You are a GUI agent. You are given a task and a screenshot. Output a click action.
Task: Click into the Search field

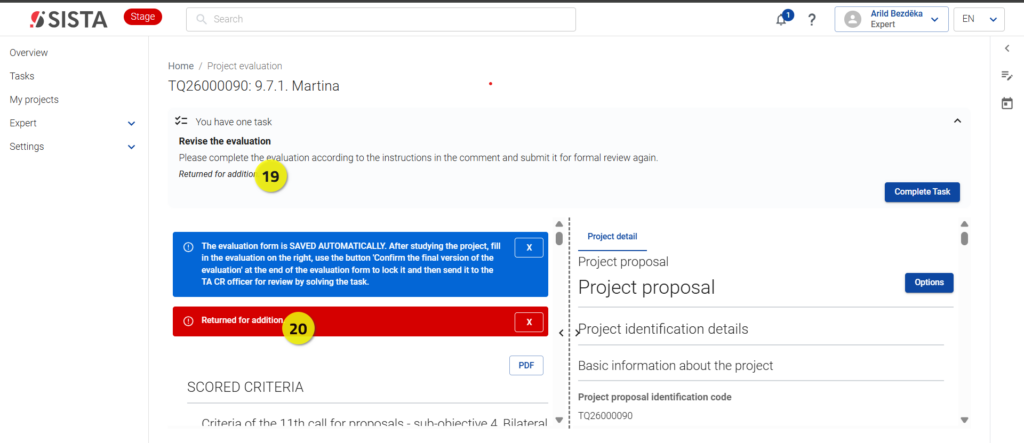(x=381, y=20)
